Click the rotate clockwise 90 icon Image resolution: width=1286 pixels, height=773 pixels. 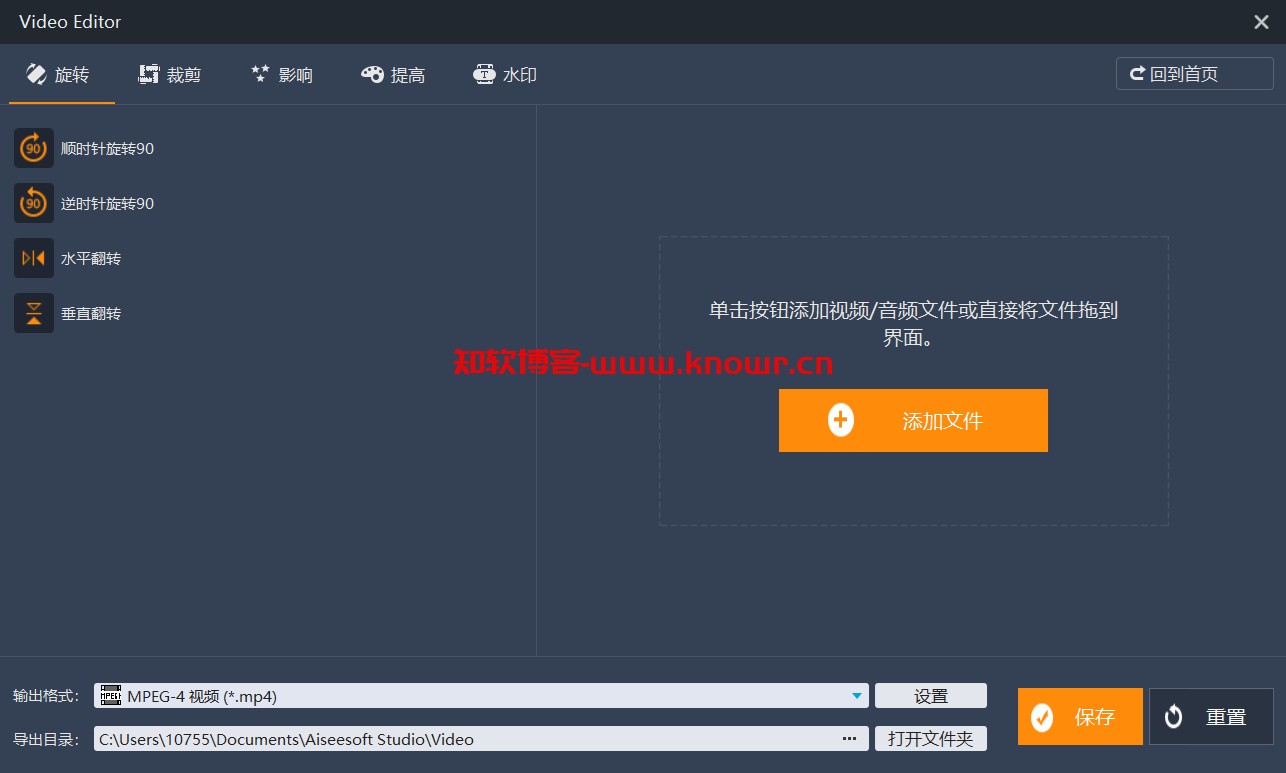34,148
